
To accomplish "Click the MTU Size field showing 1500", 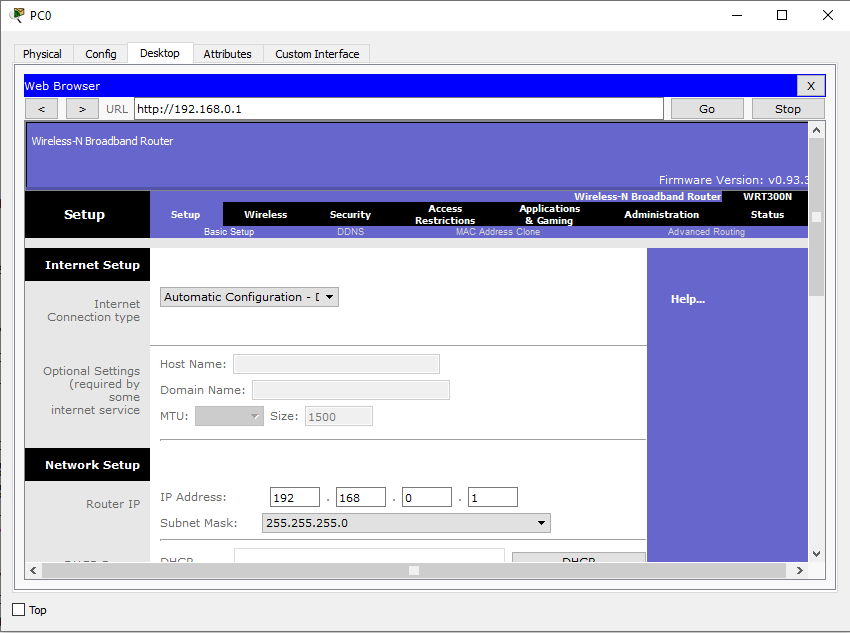I will [x=339, y=416].
